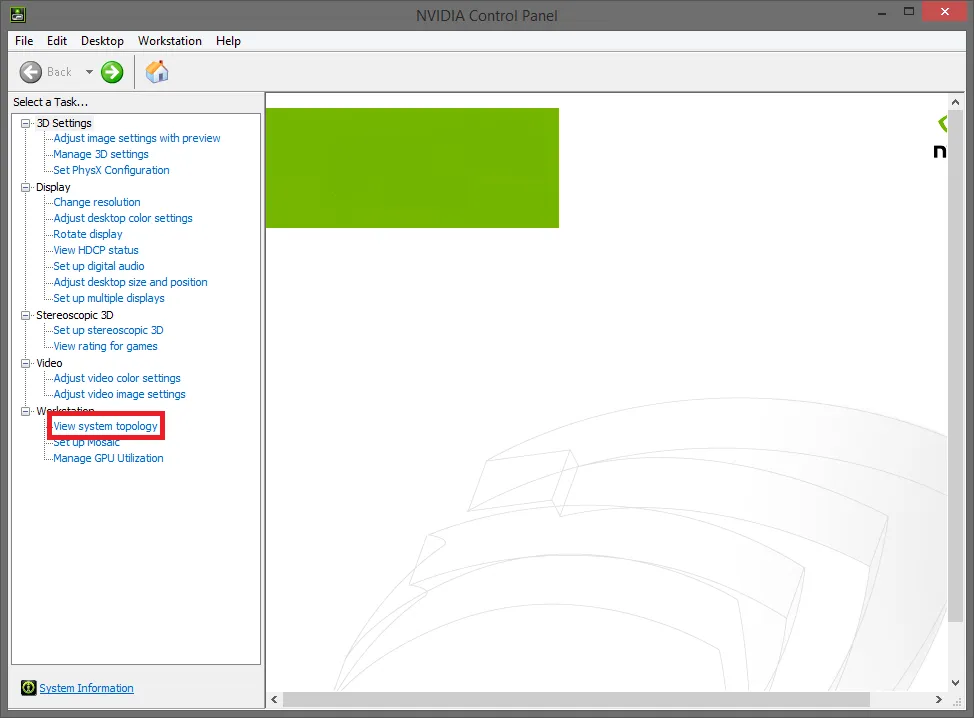
Task: Click the vertical scrollbar up arrow
Action: (x=957, y=103)
